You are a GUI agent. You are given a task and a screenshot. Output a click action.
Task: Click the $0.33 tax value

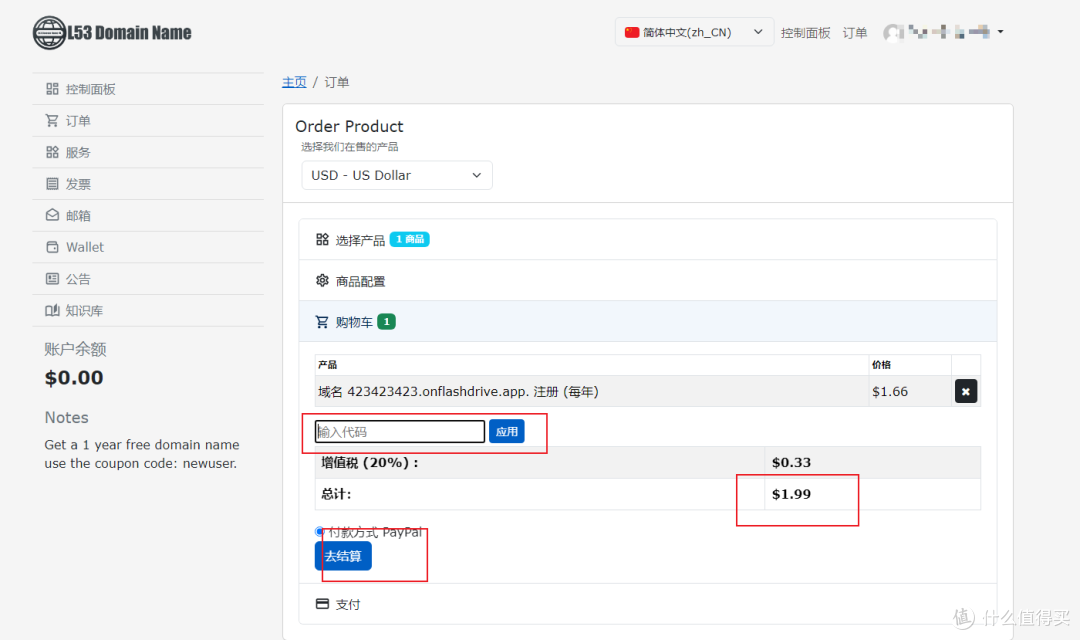pyautogui.click(x=791, y=462)
